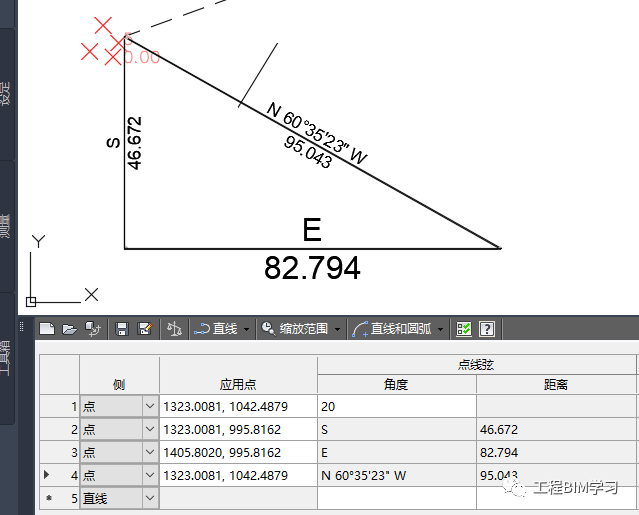Click the new traverse file icon
This screenshot has height=515, width=639.
[x=47, y=328]
